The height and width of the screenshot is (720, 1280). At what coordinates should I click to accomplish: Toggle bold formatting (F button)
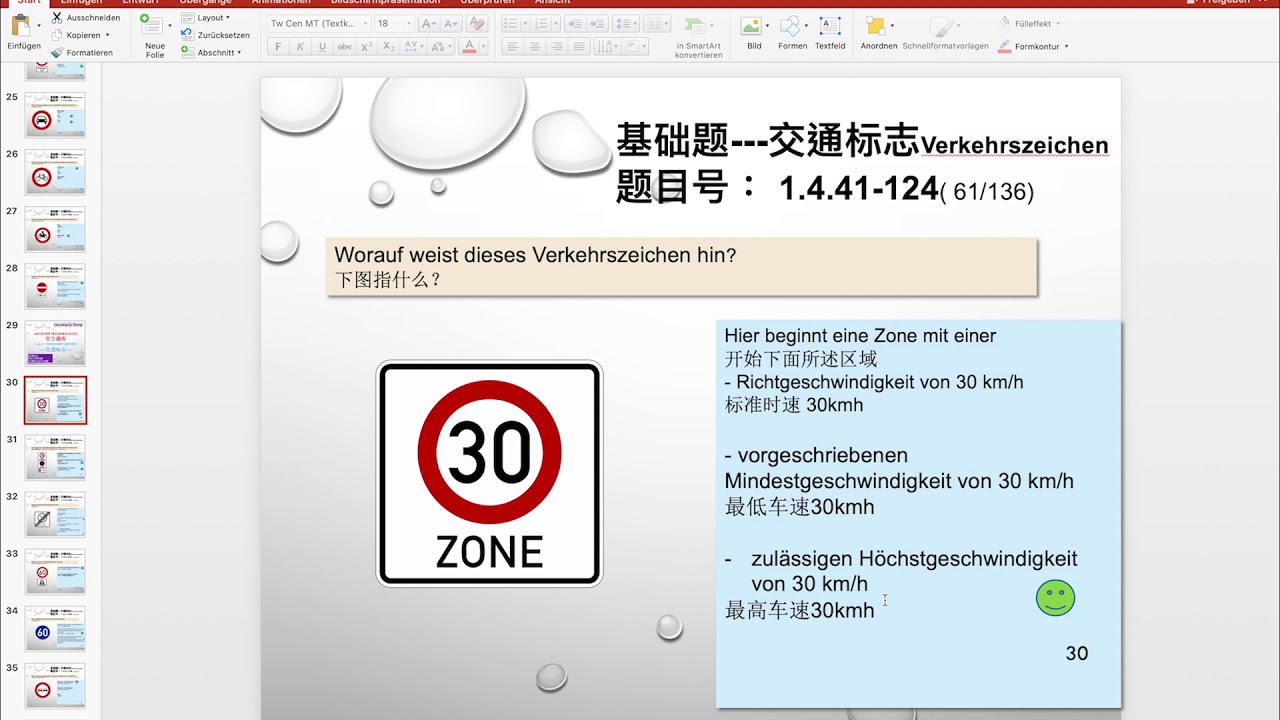coord(278,46)
